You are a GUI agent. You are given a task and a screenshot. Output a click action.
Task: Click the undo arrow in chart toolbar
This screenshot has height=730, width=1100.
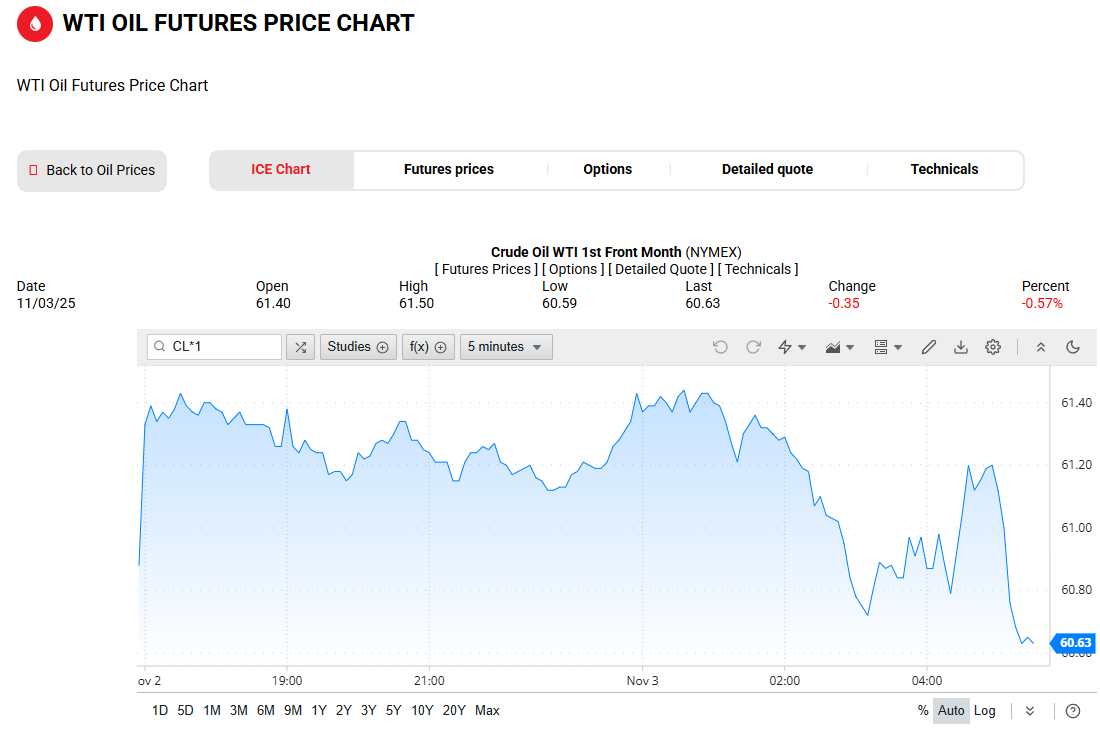click(x=720, y=347)
